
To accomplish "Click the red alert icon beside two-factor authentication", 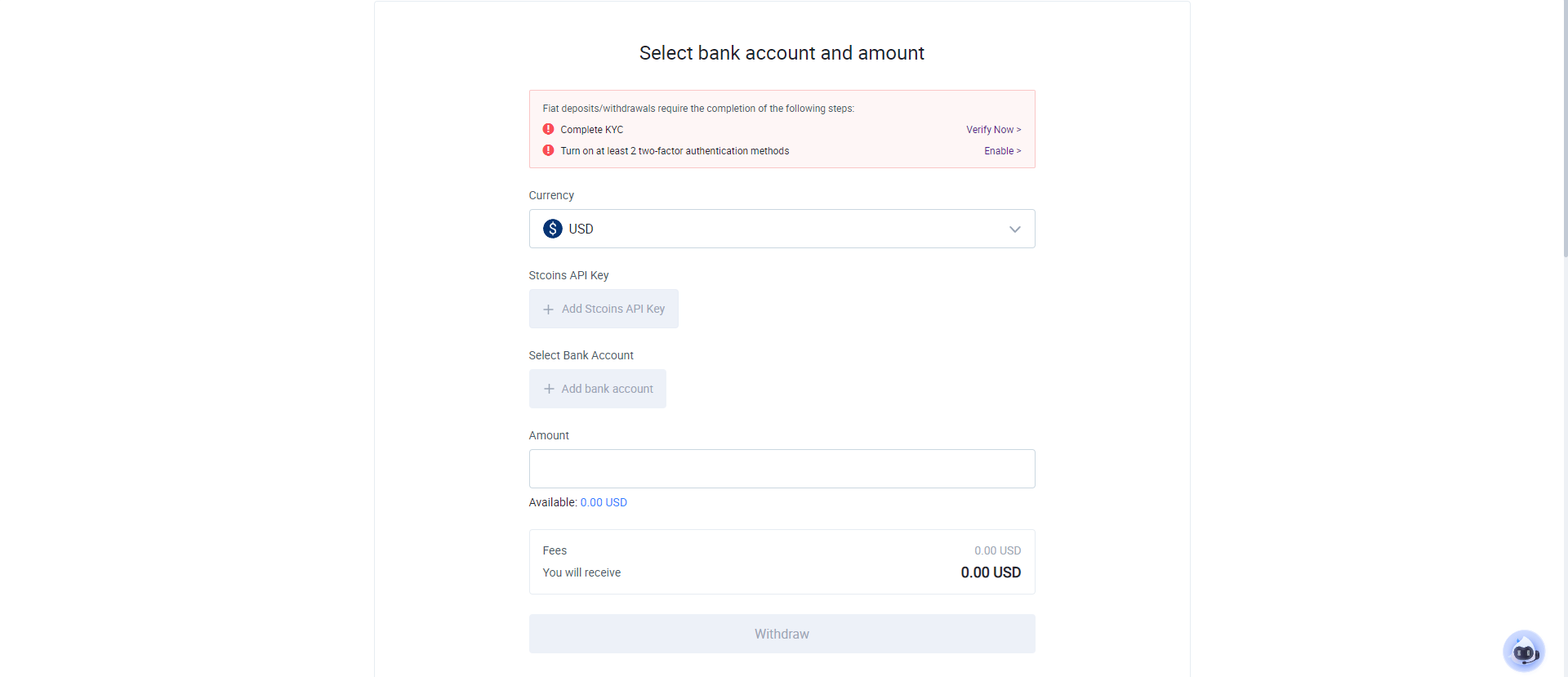I will [x=549, y=150].
